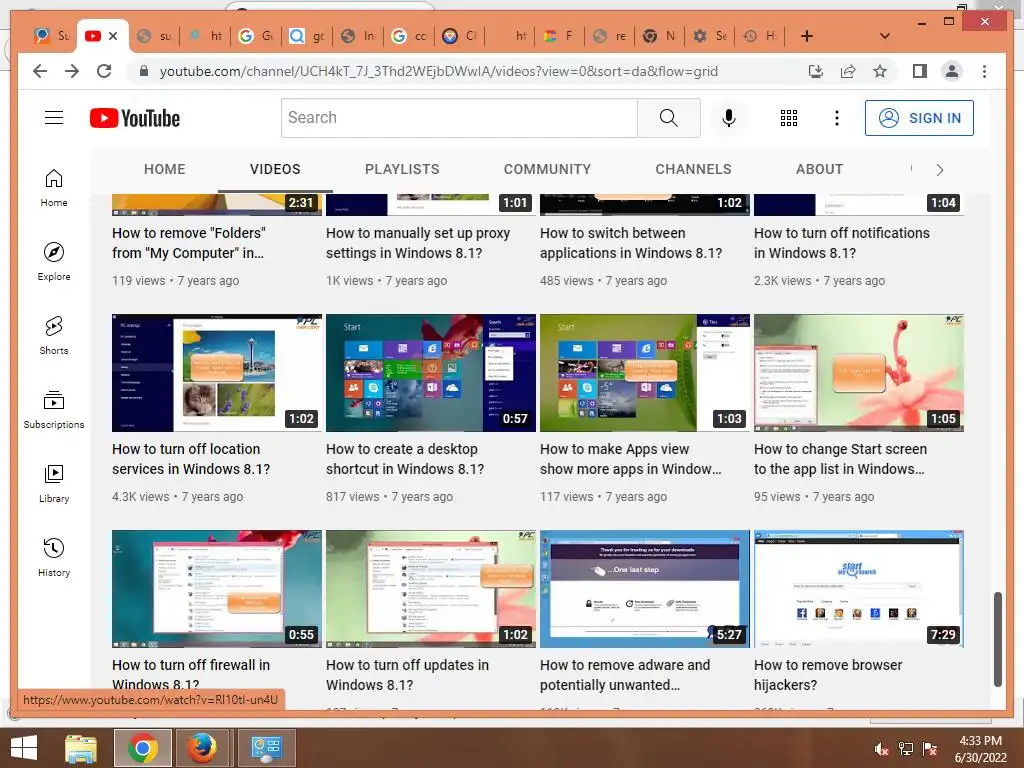Play the turn off updates thumbnail

[x=431, y=588]
